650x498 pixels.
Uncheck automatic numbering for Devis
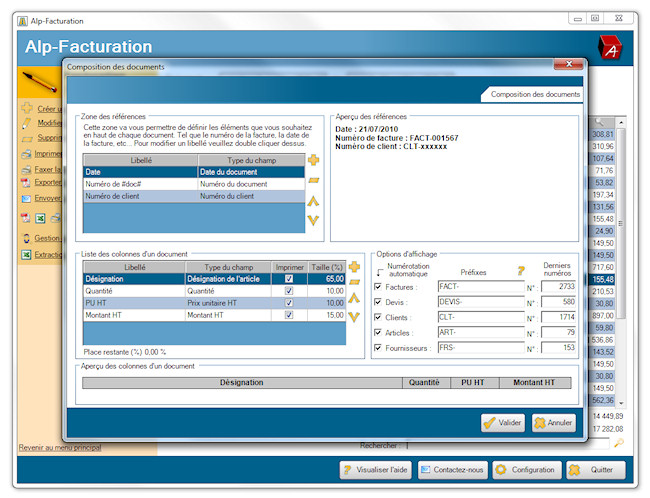pyautogui.click(x=377, y=302)
